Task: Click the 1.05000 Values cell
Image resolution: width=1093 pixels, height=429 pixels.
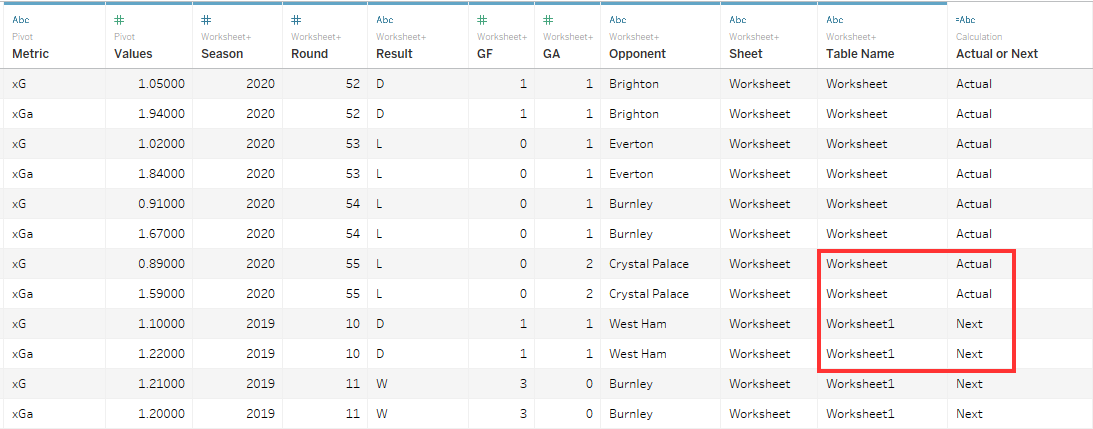Action: [x=162, y=84]
